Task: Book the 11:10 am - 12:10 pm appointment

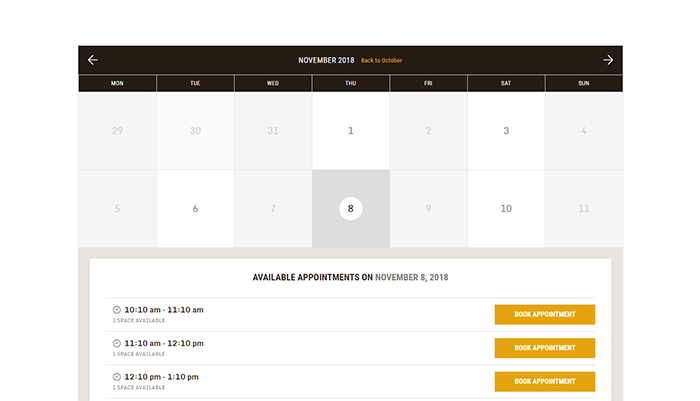Action: 545,348
